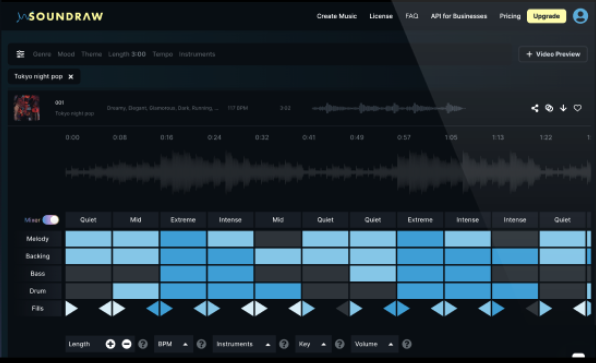Screen dimensions: 596x363
Task: Open the FAQ page
Action: point(412,16)
